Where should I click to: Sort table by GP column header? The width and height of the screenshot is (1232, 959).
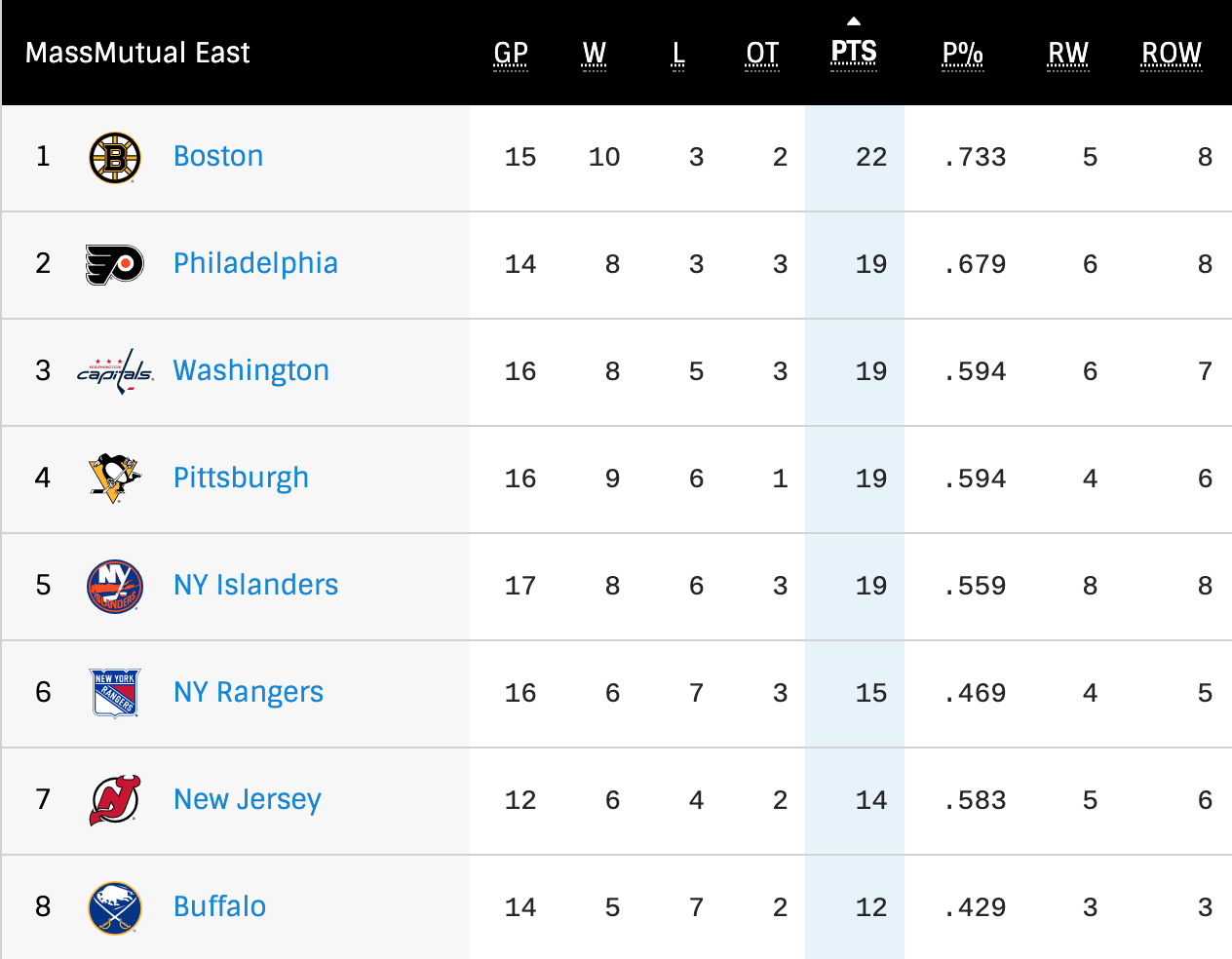coord(511,53)
